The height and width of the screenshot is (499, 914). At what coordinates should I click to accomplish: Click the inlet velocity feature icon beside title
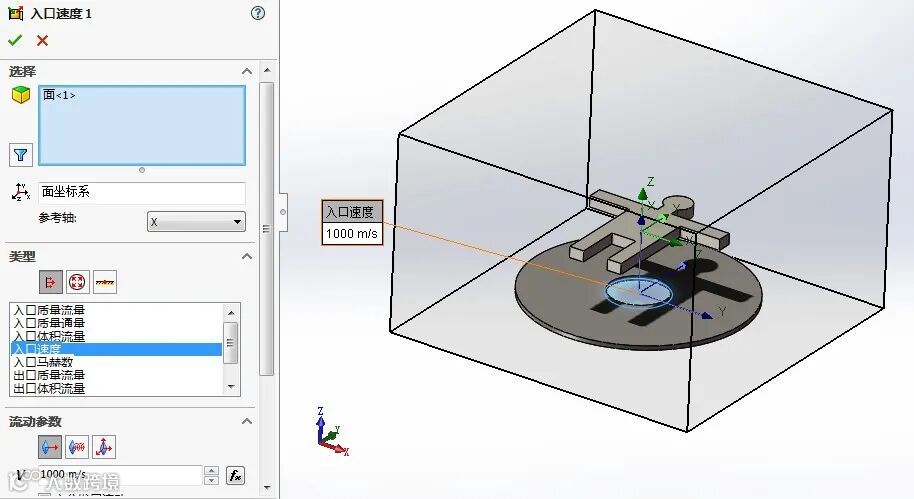tap(16, 13)
